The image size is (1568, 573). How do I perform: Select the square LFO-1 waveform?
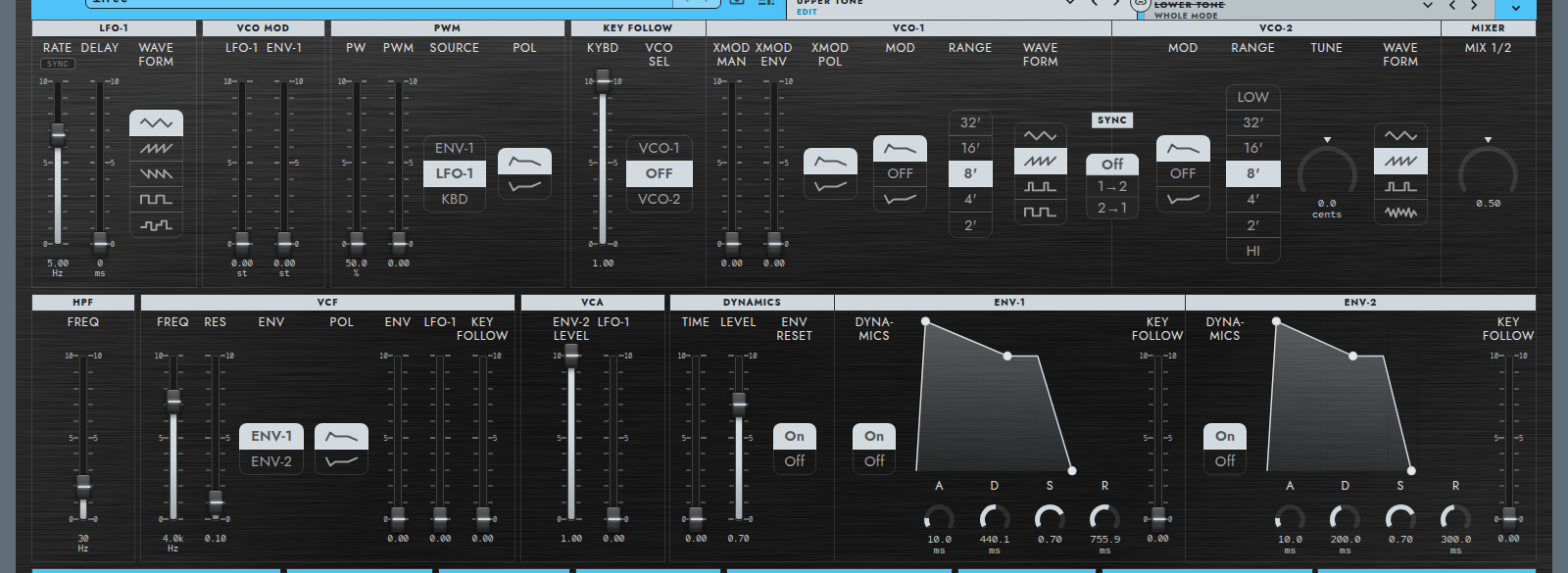pos(156,199)
